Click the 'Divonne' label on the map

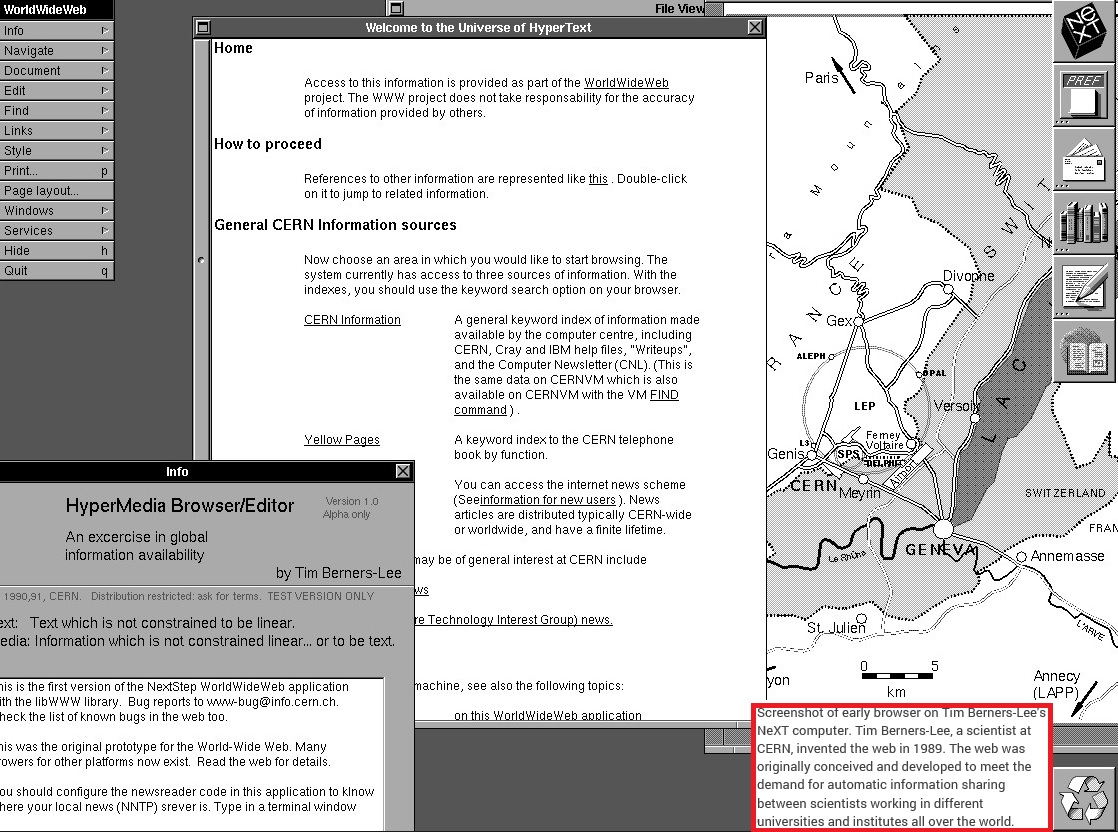[968, 276]
